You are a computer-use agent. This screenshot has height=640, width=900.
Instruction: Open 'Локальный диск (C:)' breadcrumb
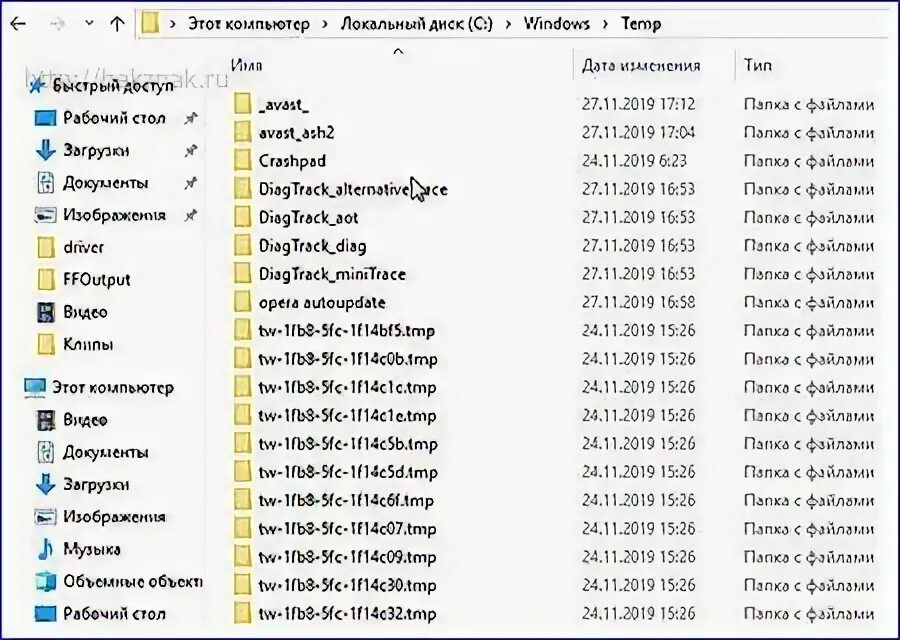(417, 24)
